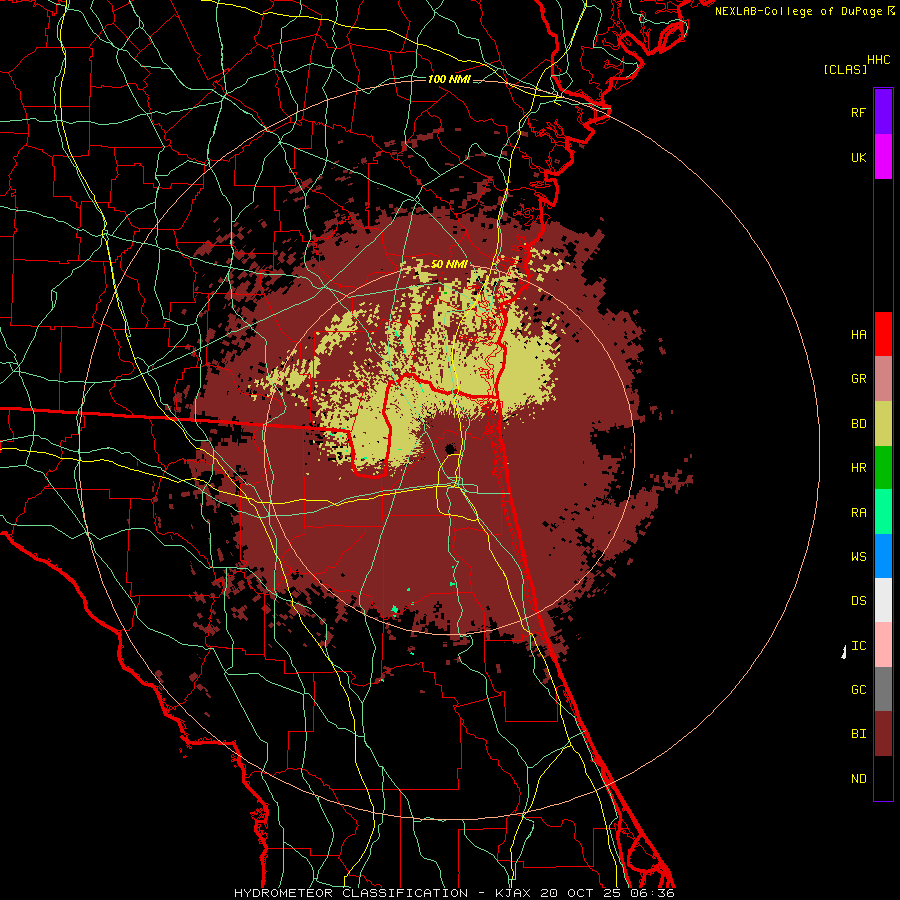The height and width of the screenshot is (900, 900).
Task: Click the UK magenta legend swatch
Action: pyautogui.click(x=883, y=157)
